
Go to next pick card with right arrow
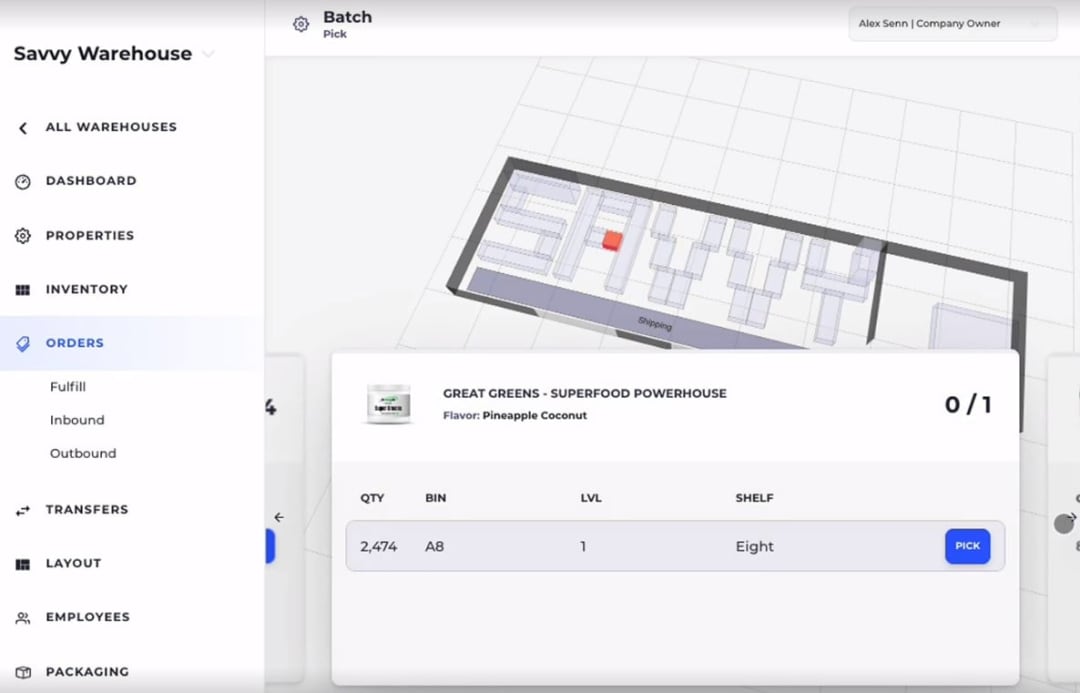[x=1071, y=517]
